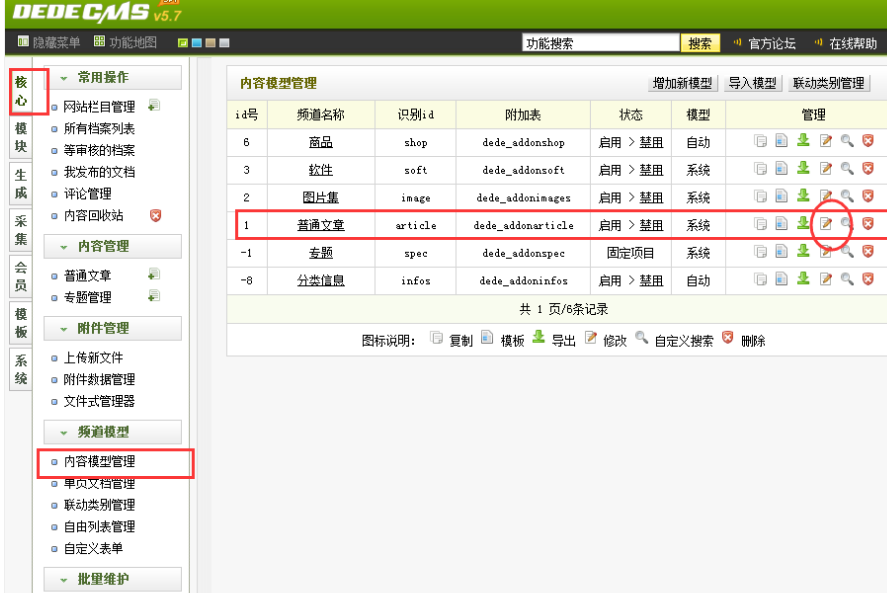Click red icon beside 内容回收站
Screen dimensions: 887x593
pos(155,215)
